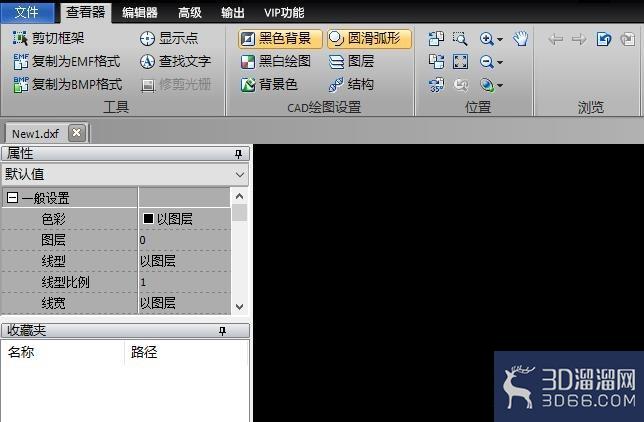Click the forward arrow in 浏览 group
This screenshot has height=422, width=644.
pyautogui.click(x=579, y=39)
